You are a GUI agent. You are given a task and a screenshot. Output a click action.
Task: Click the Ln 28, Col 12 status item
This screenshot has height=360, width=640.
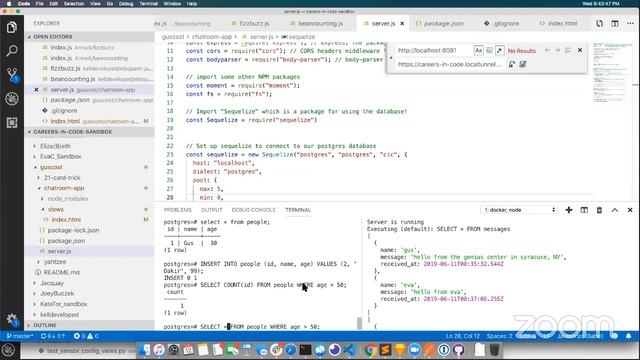(462, 336)
